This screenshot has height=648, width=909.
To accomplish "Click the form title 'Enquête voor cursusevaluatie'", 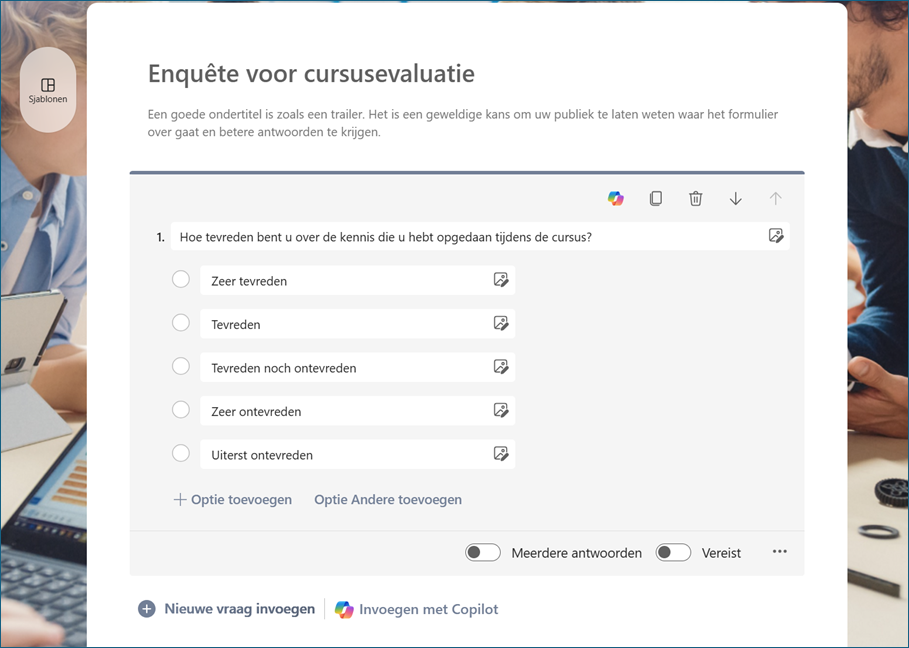I will pyautogui.click(x=311, y=74).
